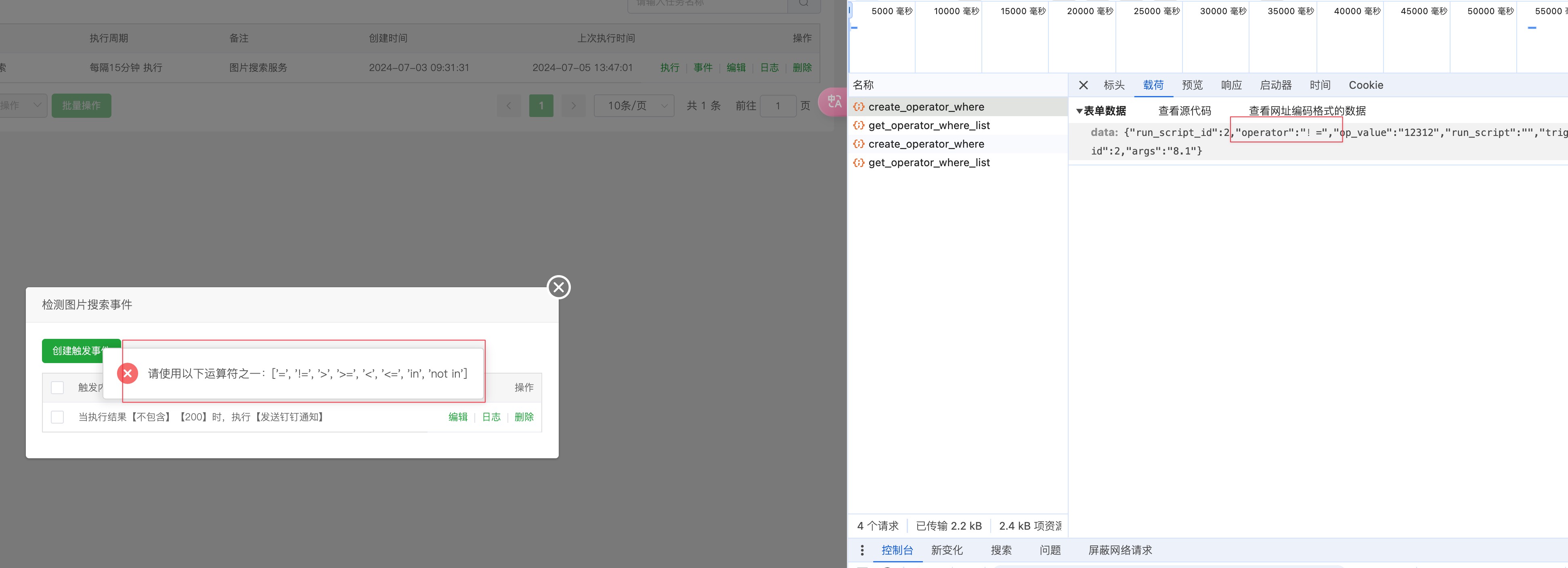Click 编辑 link in the trigger event row
1568x568 pixels.
click(x=458, y=417)
